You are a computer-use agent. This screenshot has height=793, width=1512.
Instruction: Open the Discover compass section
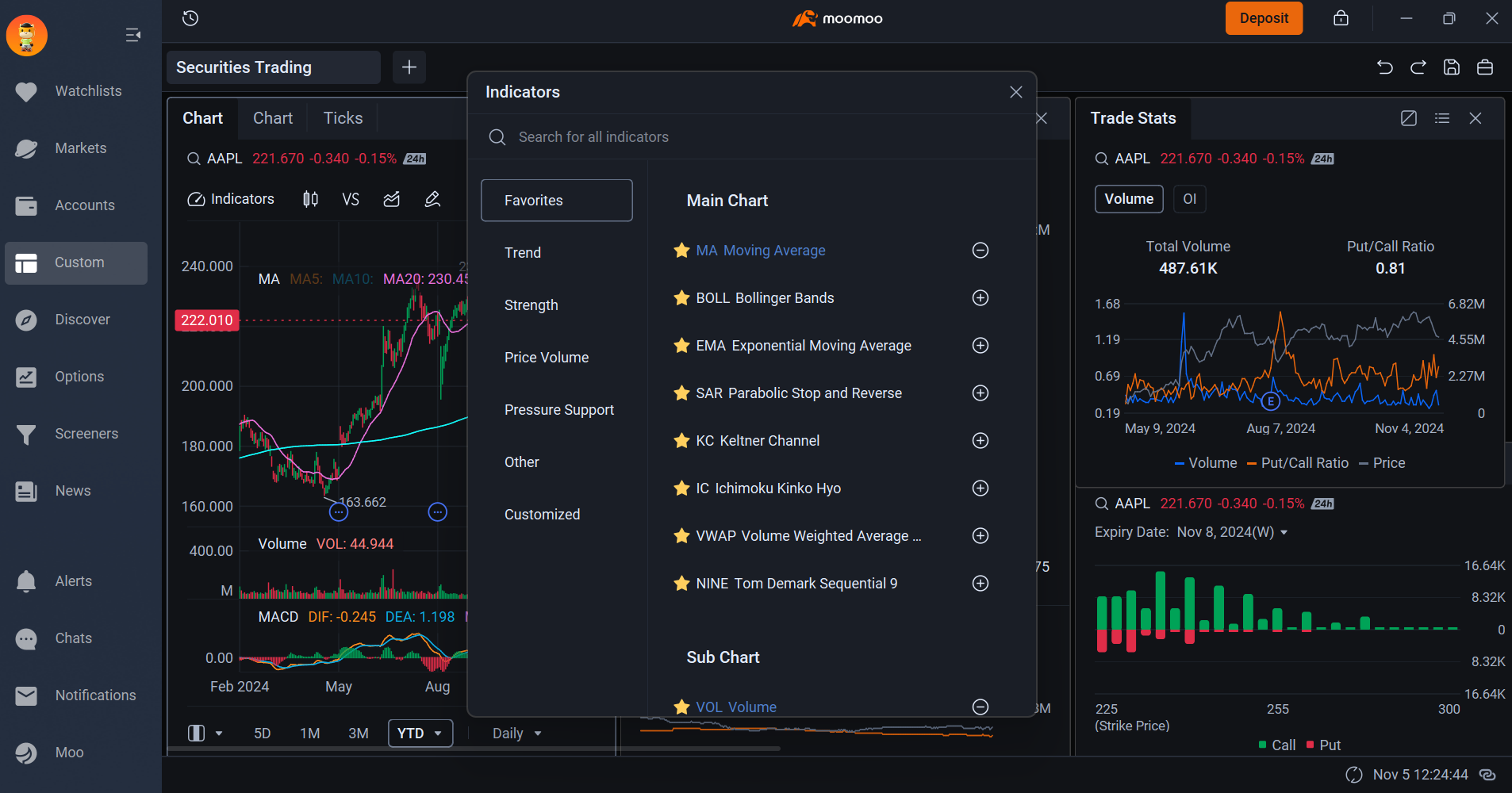click(76, 320)
